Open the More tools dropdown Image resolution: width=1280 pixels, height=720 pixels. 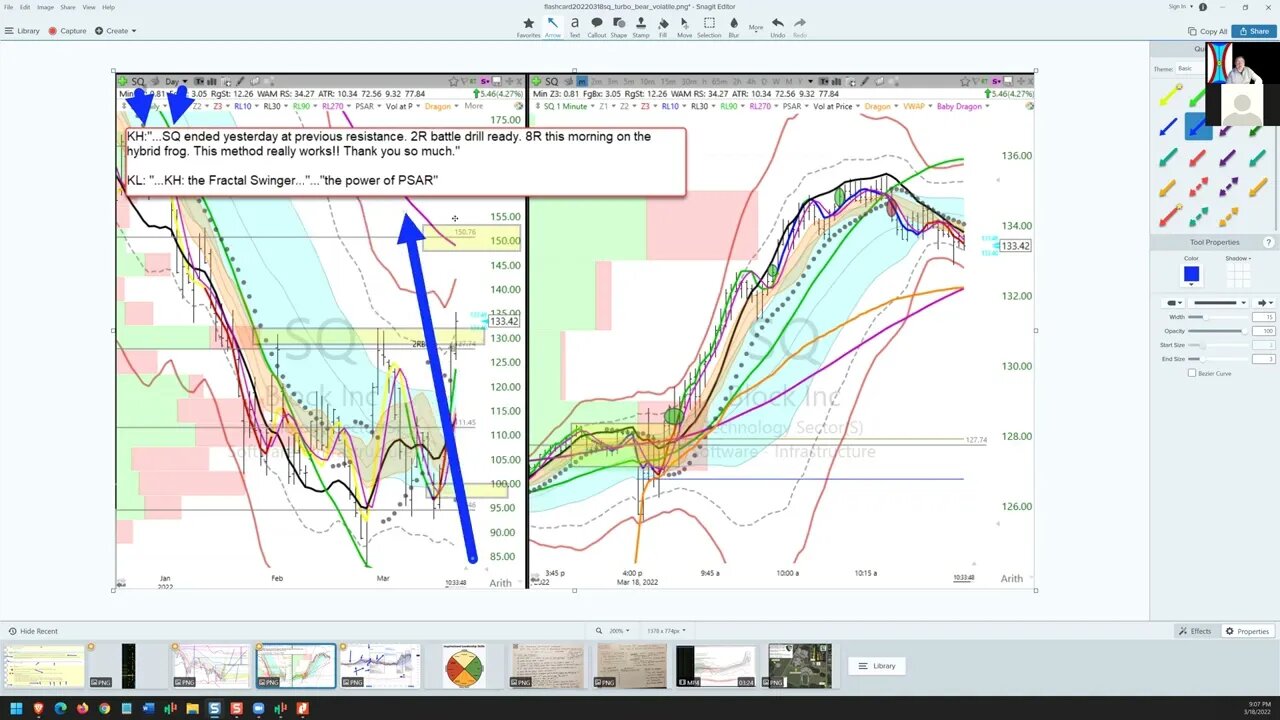[756, 27]
